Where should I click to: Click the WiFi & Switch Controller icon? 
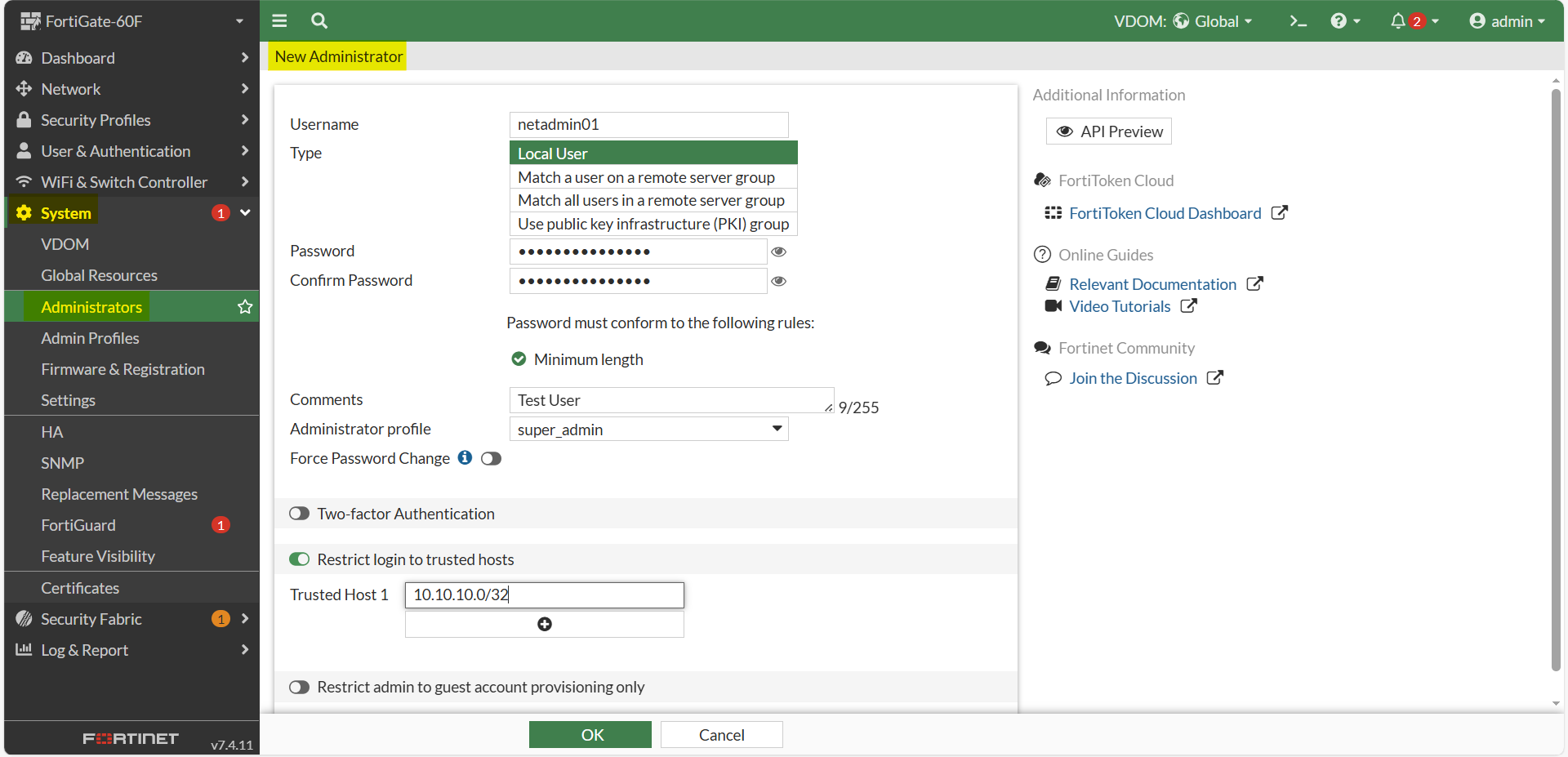[x=24, y=182]
